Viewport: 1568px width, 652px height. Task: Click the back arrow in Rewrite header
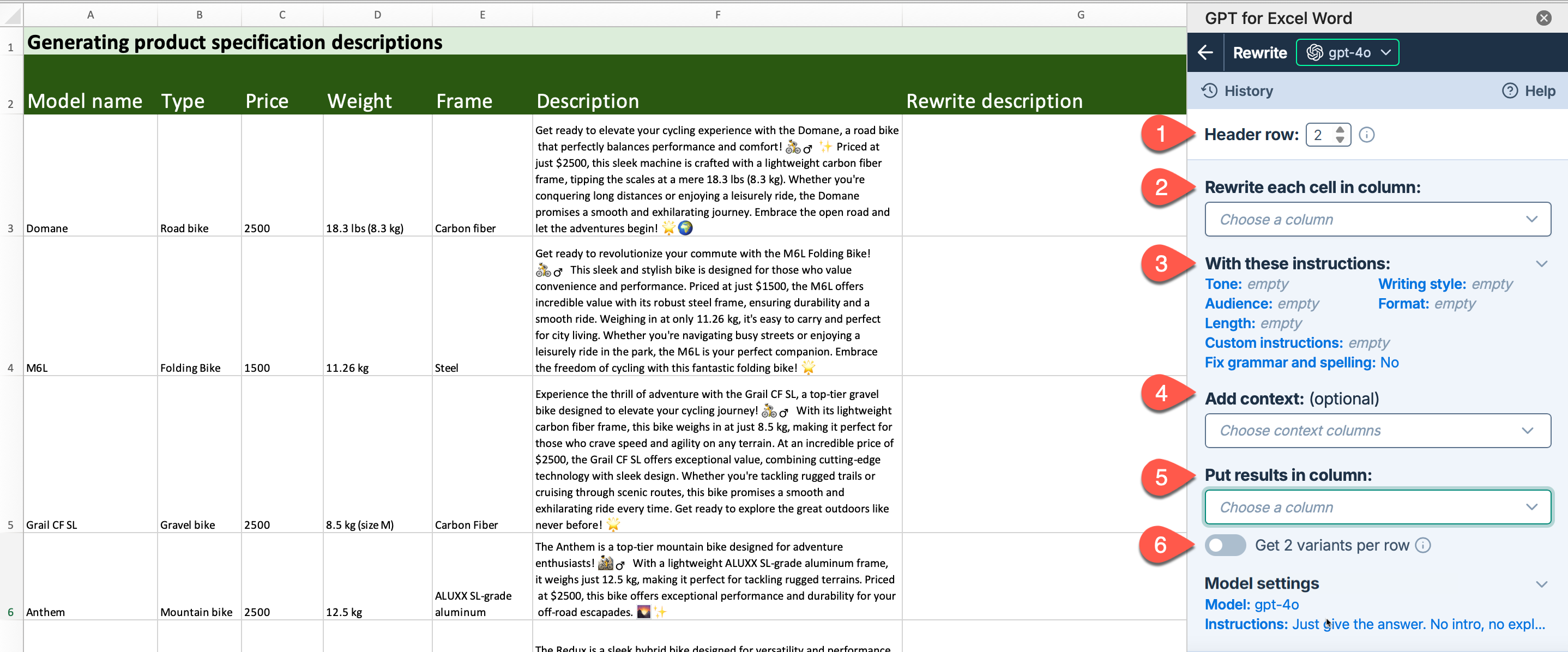coord(1205,52)
